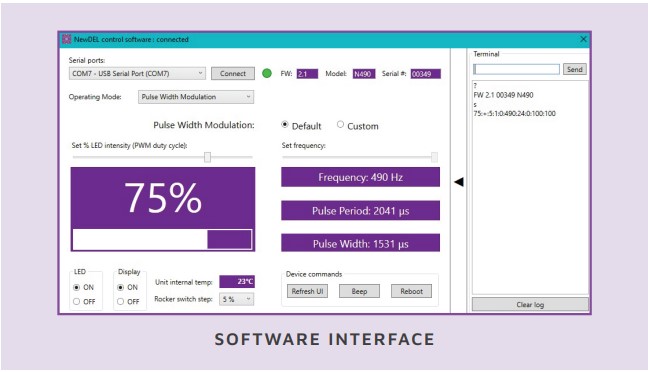Click the NewDEL app icon in title bar
The width and height of the screenshot is (648, 372).
coord(67,39)
